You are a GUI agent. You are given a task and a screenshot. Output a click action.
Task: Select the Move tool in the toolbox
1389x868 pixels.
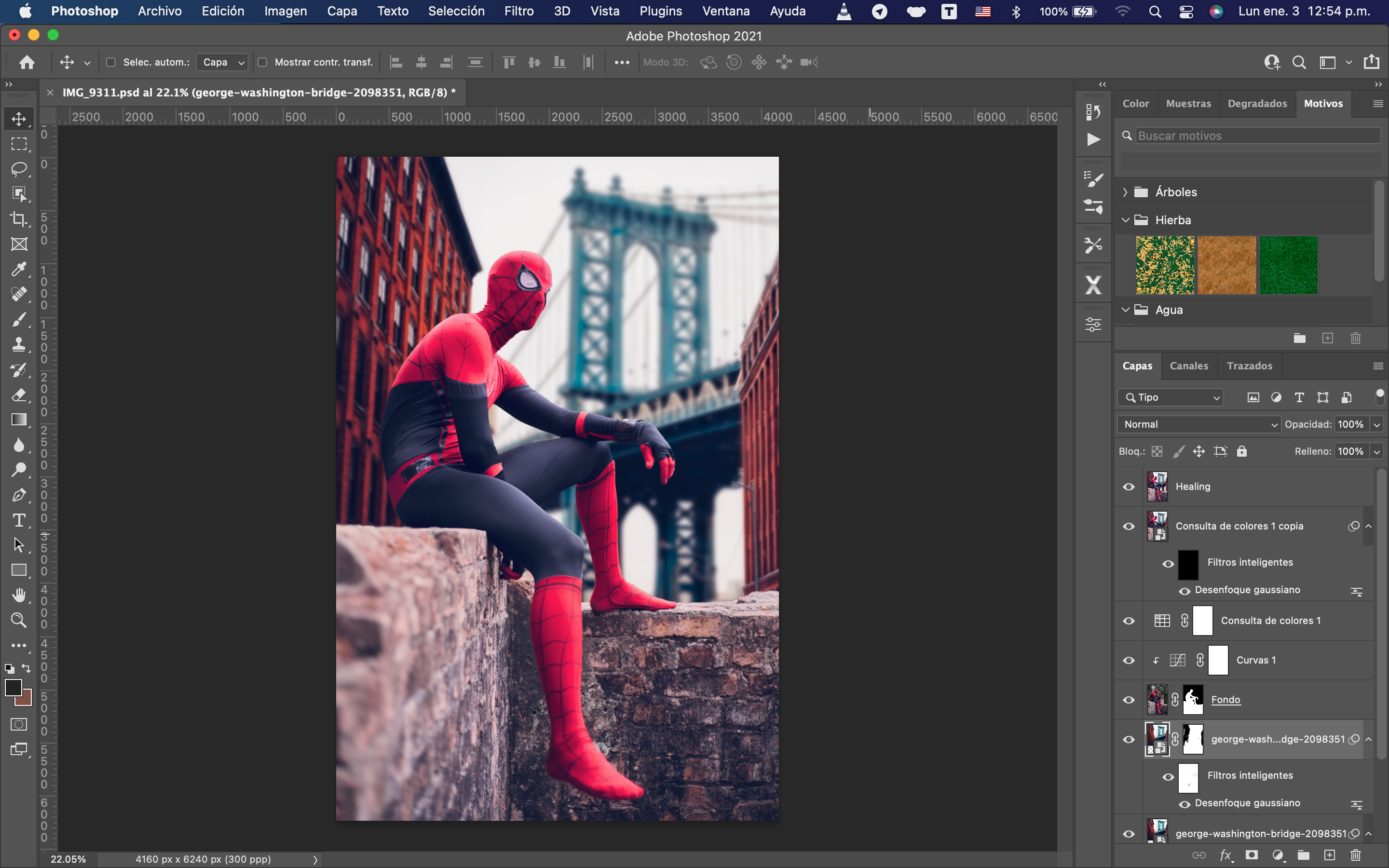coord(19,119)
